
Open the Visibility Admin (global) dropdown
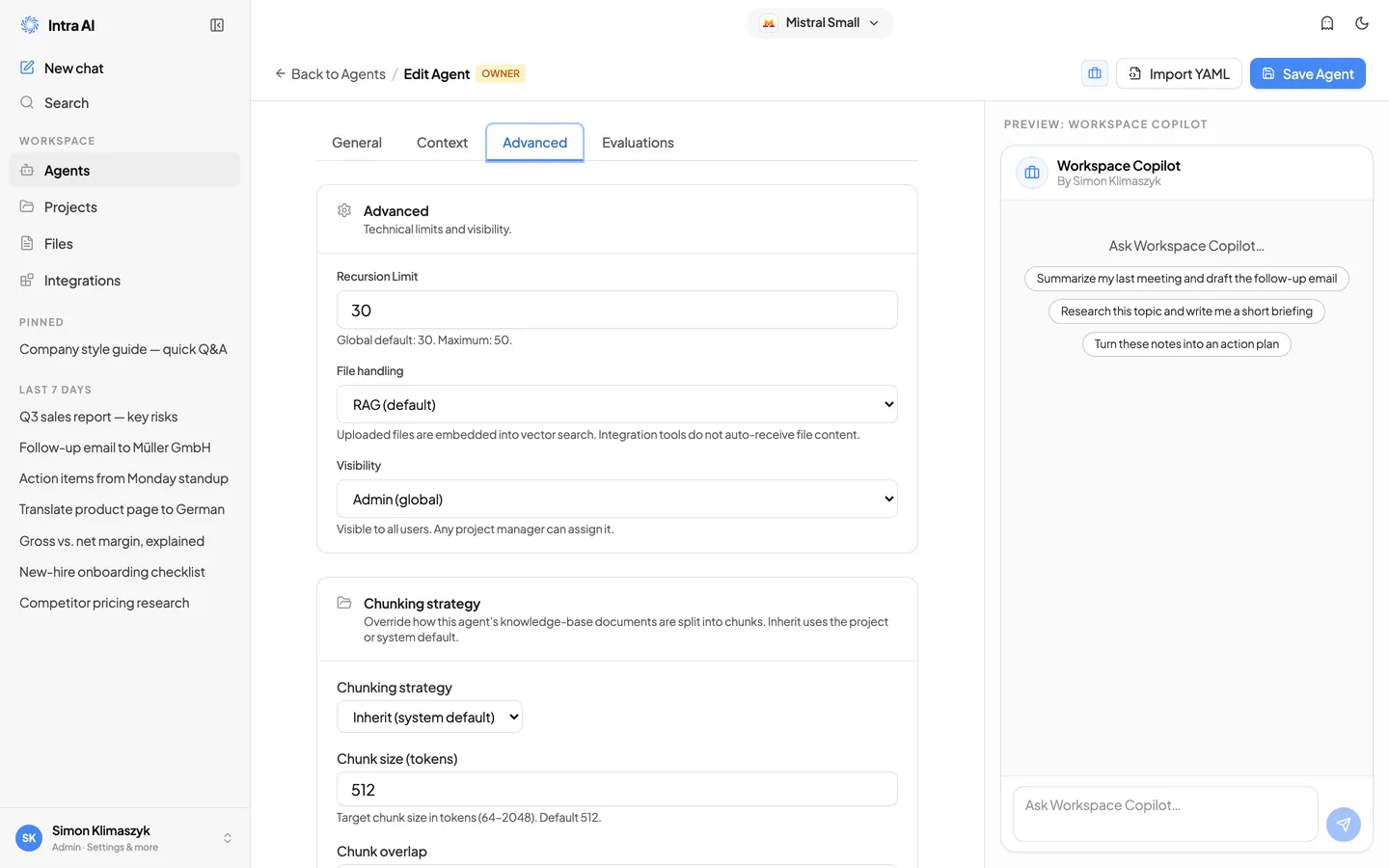point(617,499)
